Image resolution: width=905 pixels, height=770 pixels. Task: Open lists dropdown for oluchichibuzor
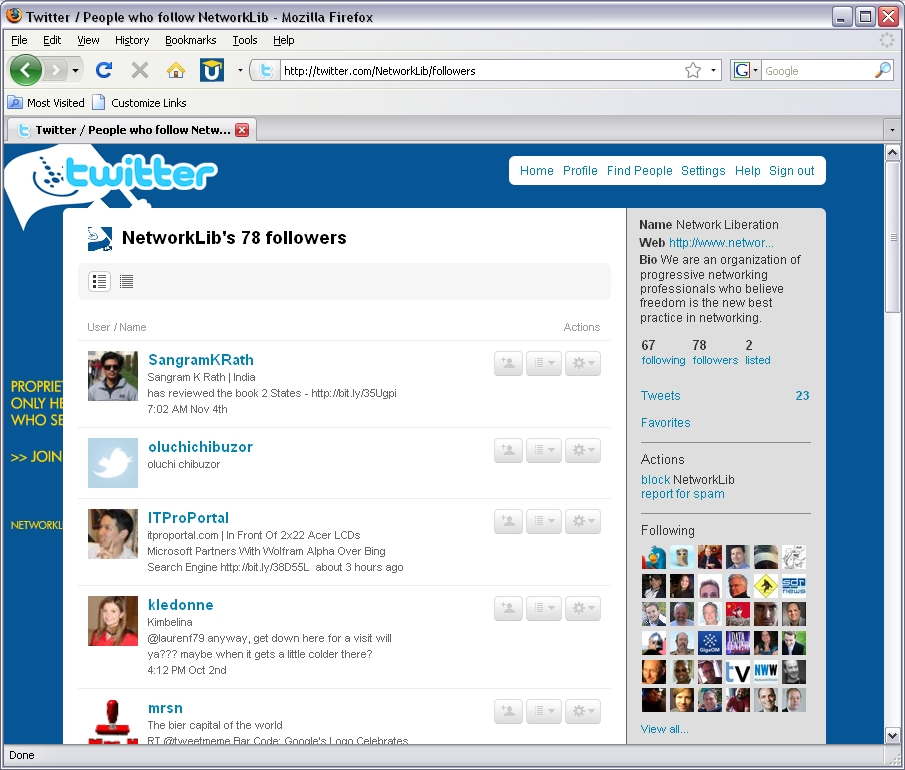coord(544,450)
